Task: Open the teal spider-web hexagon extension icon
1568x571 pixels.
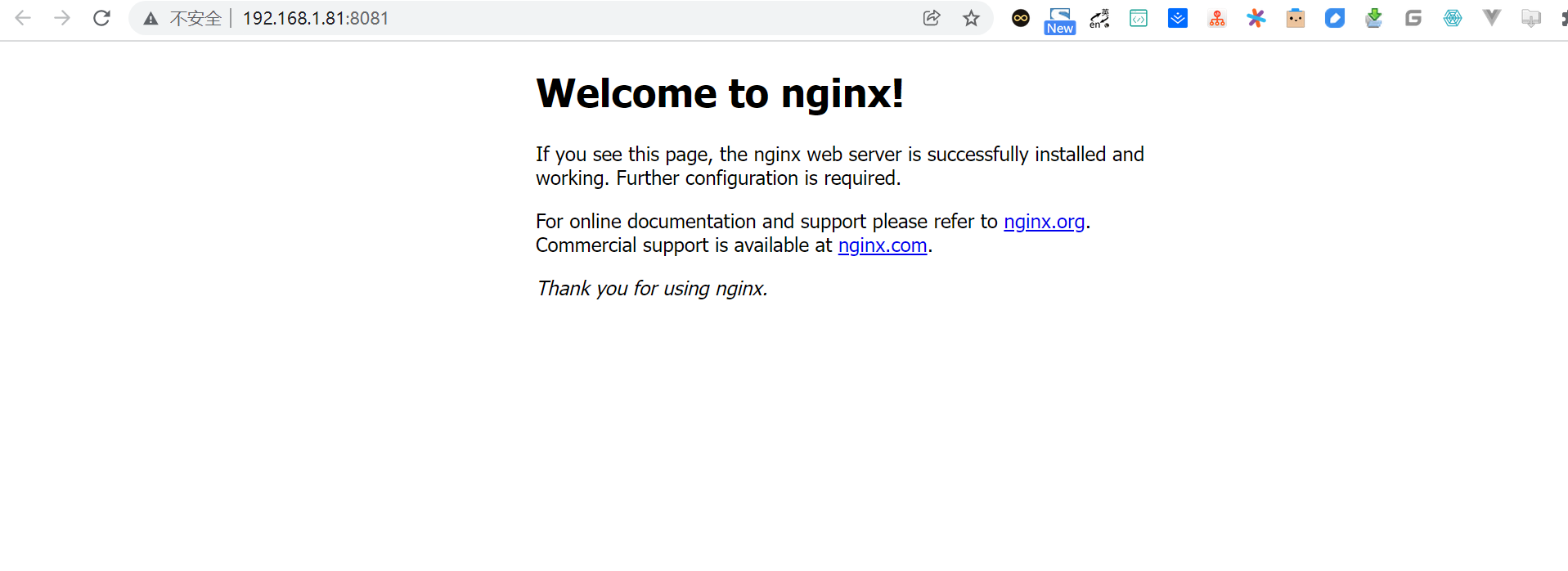Action: [1453, 18]
